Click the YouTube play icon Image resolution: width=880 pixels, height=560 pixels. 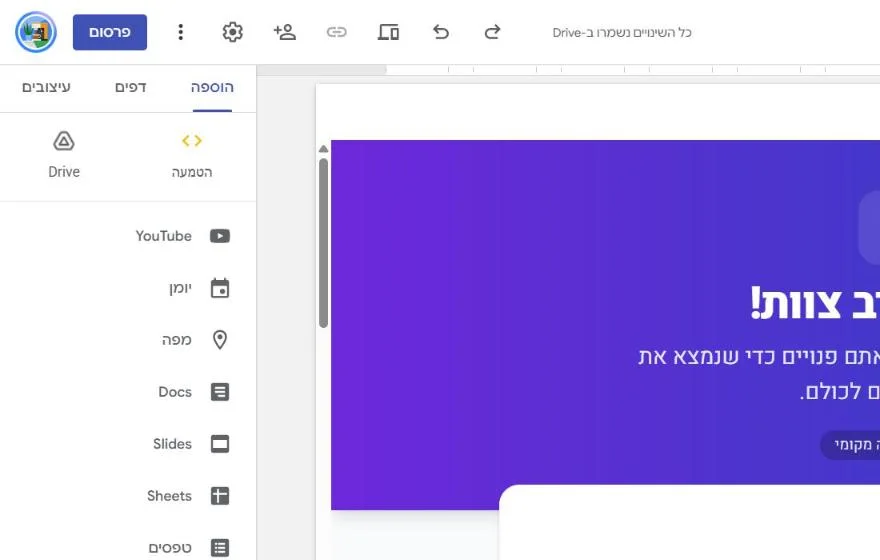point(220,236)
